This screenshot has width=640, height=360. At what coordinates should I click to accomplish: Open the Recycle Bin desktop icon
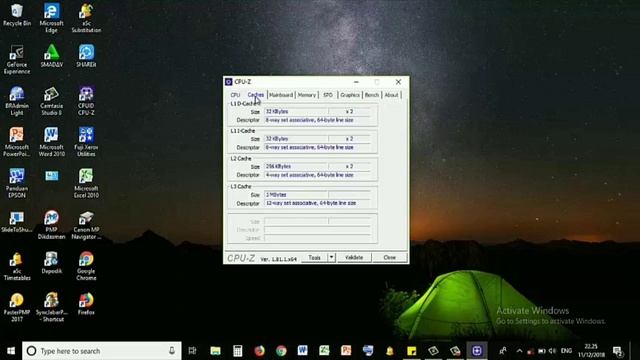click(17, 15)
